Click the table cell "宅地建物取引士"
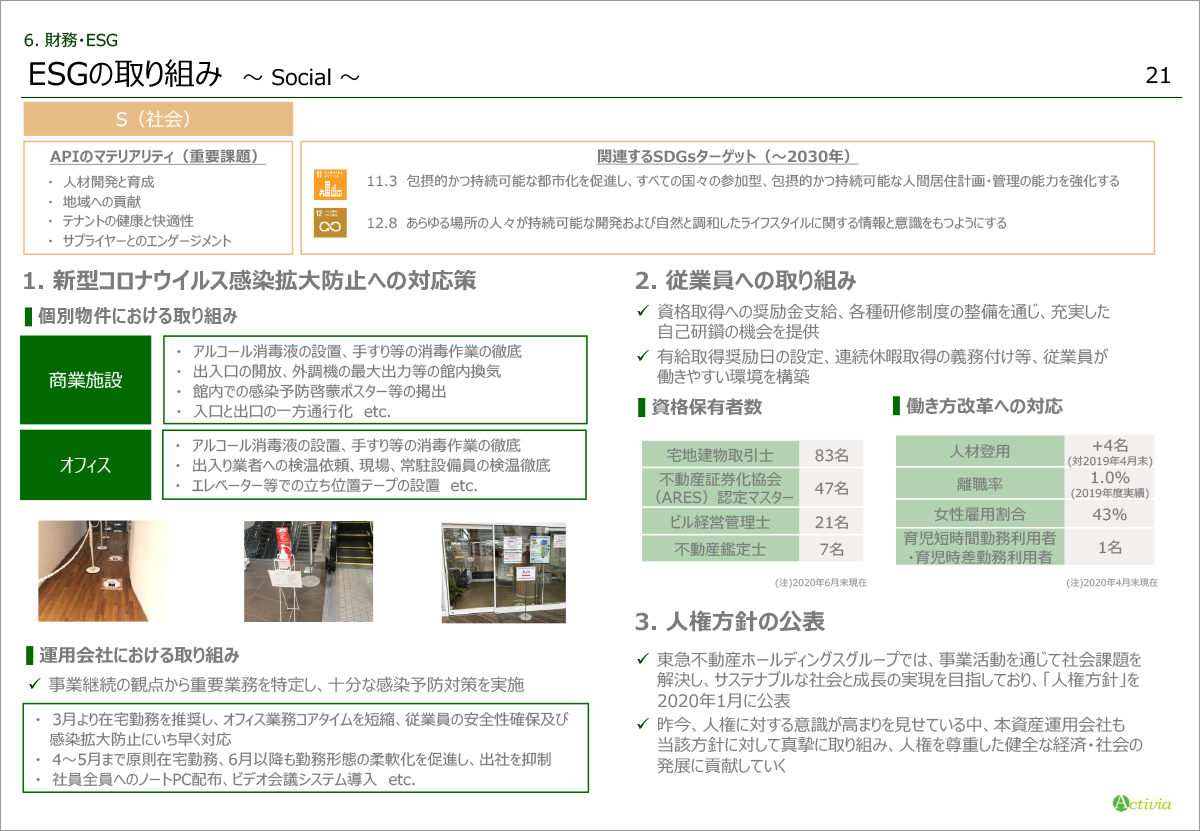 [x=720, y=454]
